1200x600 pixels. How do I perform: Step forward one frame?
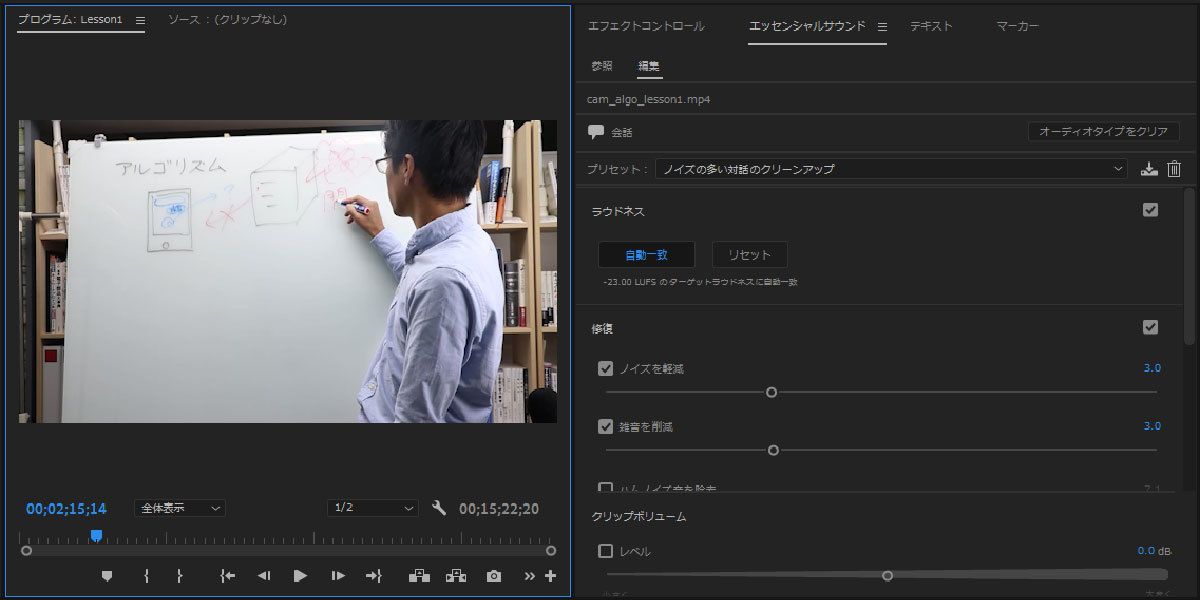click(338, 575)
